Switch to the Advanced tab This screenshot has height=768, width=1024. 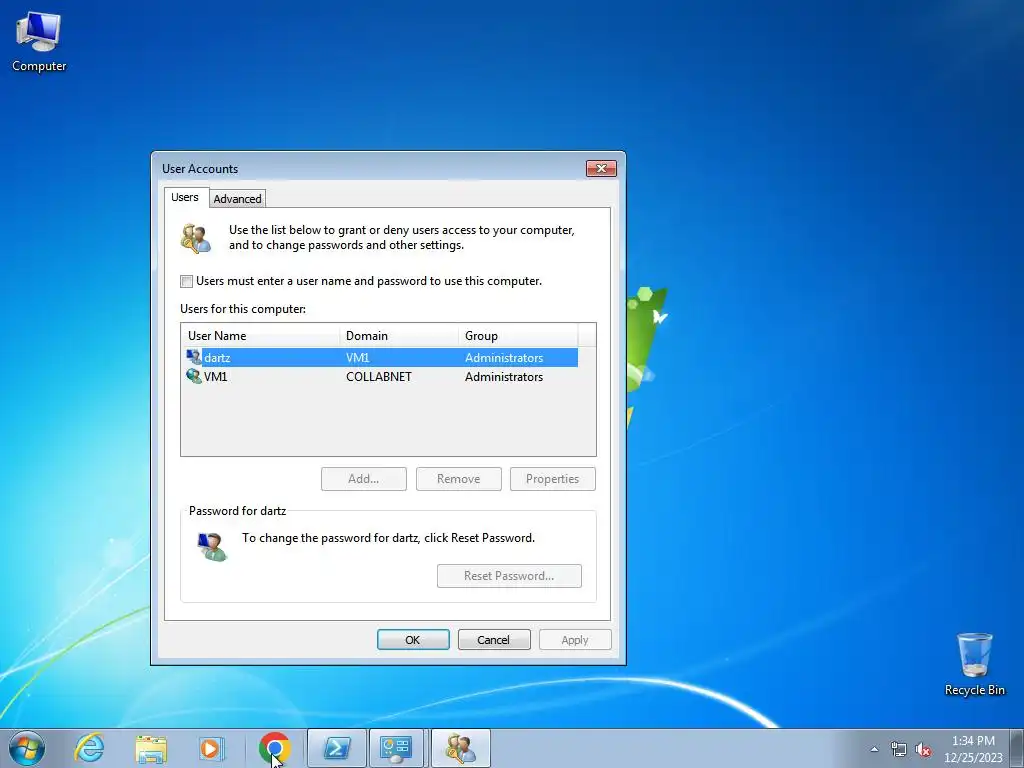[237, 199]
